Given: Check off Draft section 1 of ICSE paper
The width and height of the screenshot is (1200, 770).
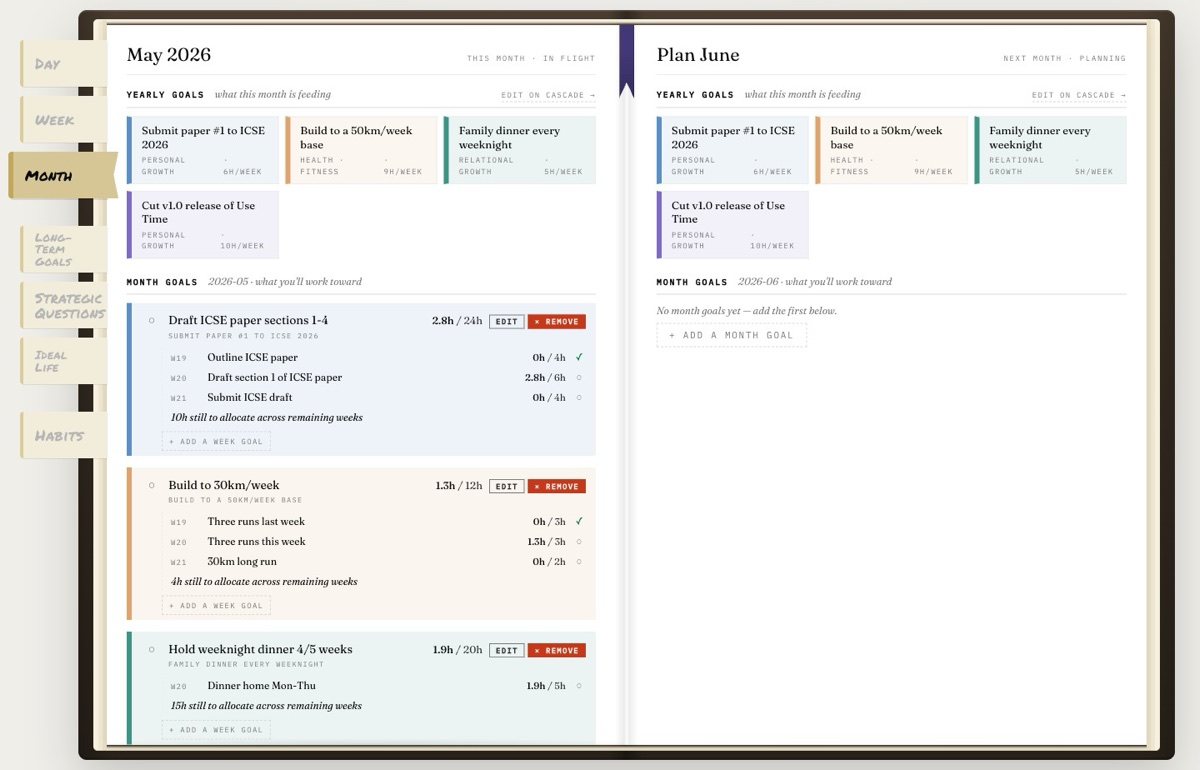Looking at the screenshot, I should tap(579, 378).
